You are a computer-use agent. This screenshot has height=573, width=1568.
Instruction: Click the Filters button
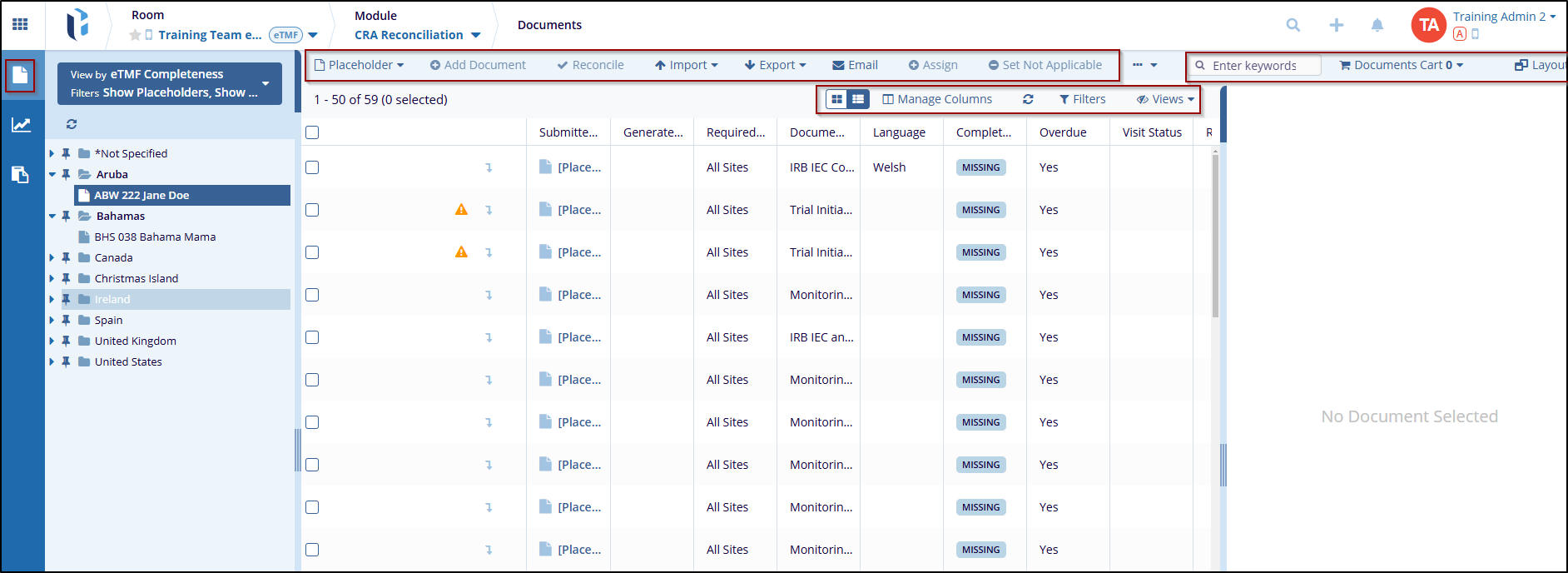tap(1082, 99)
